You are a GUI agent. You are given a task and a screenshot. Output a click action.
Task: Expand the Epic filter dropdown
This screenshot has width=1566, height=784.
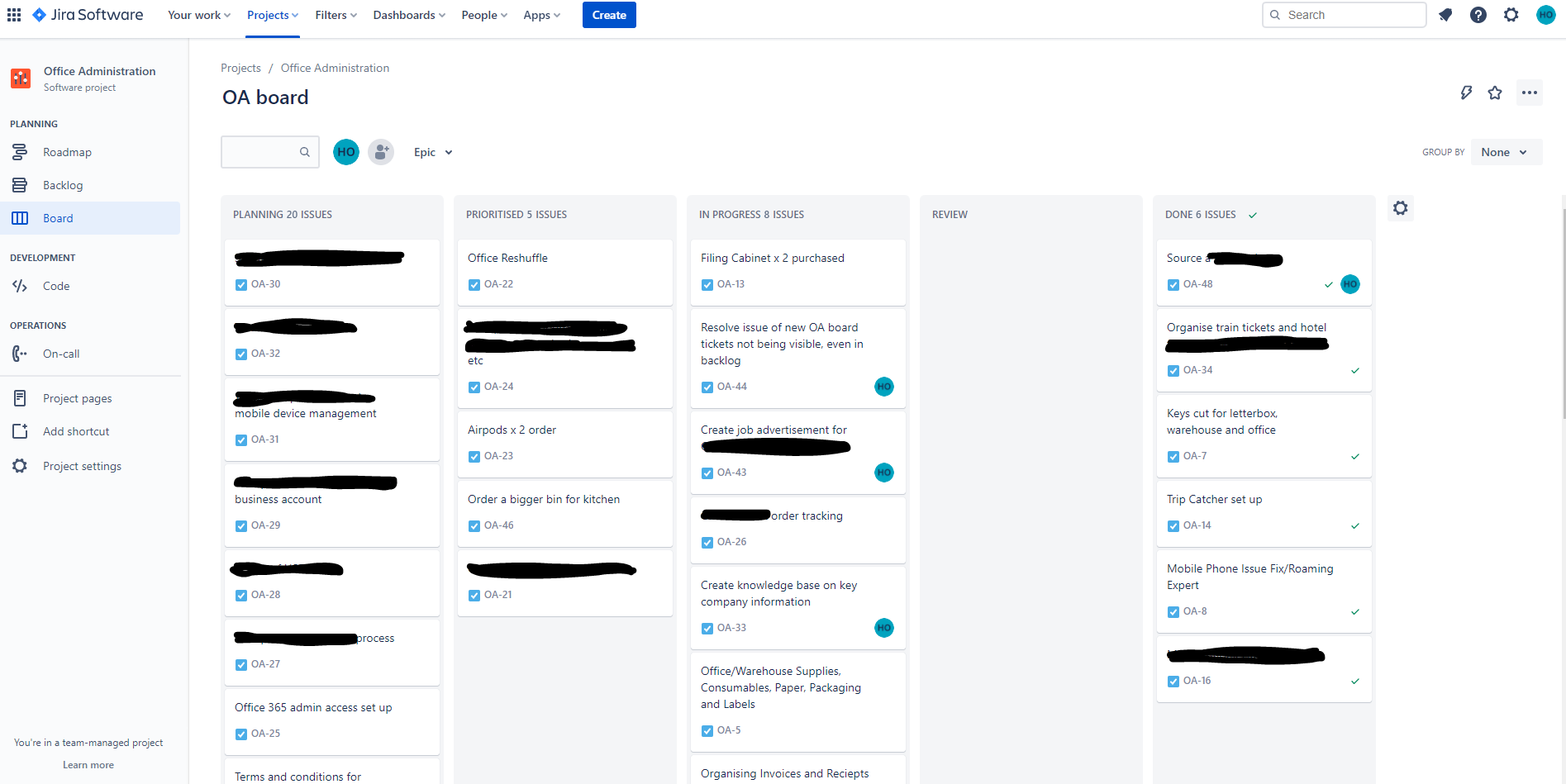[x=432, y=152]
